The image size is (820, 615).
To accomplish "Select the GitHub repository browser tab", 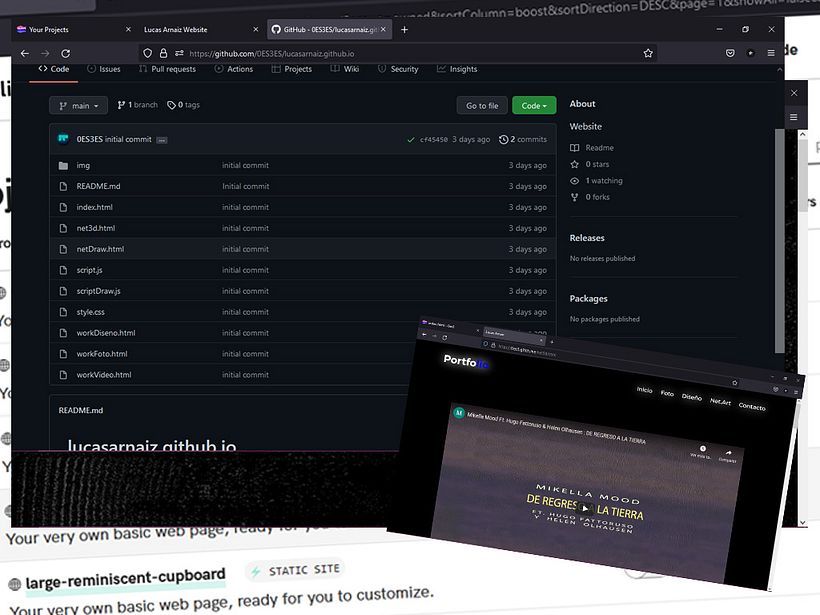I will tap(329, 30).
